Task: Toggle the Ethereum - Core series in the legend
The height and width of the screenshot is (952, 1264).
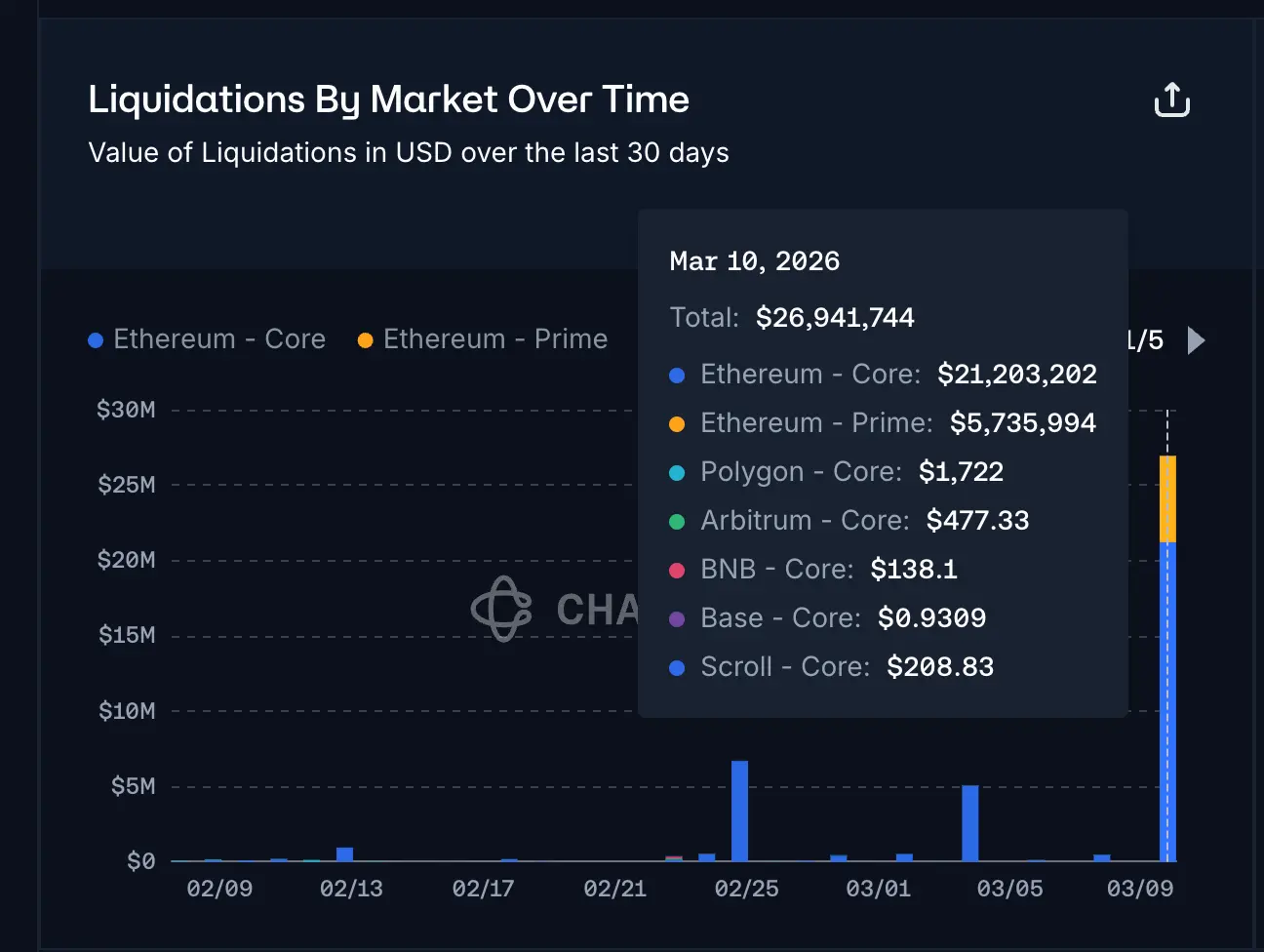Action: tap(219, 338)
